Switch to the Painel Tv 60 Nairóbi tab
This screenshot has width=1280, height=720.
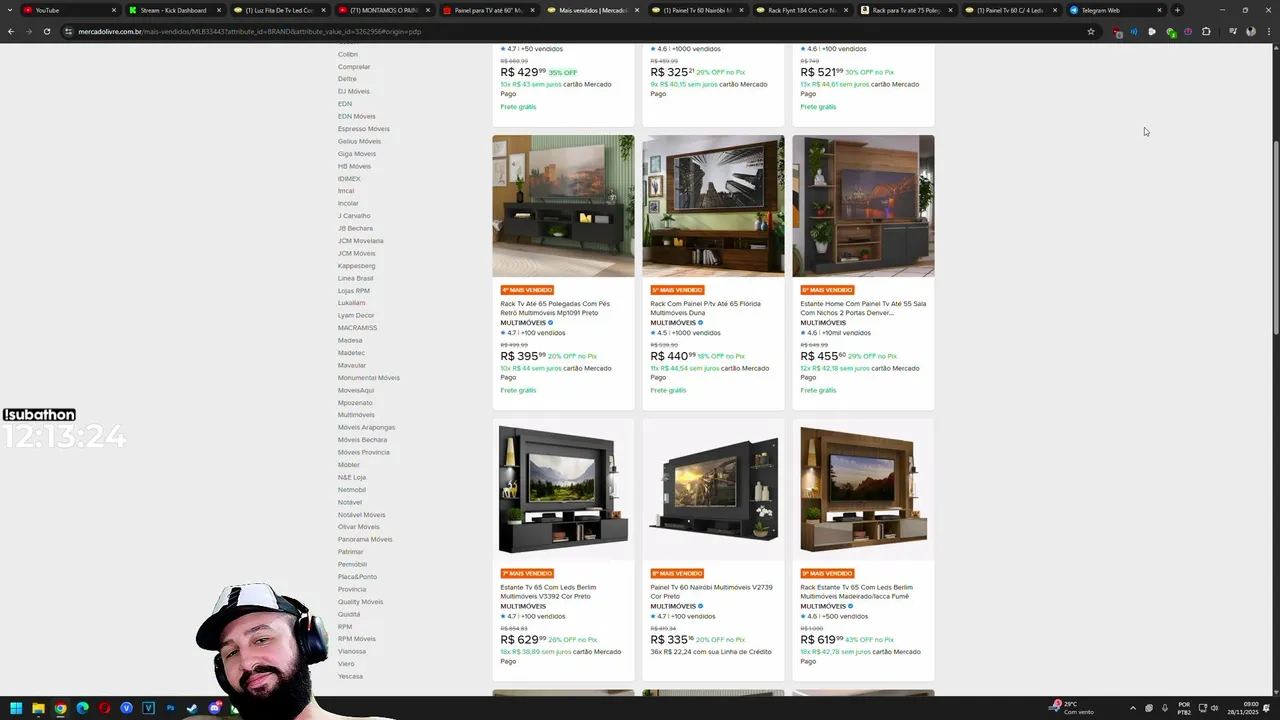(697, 10)
